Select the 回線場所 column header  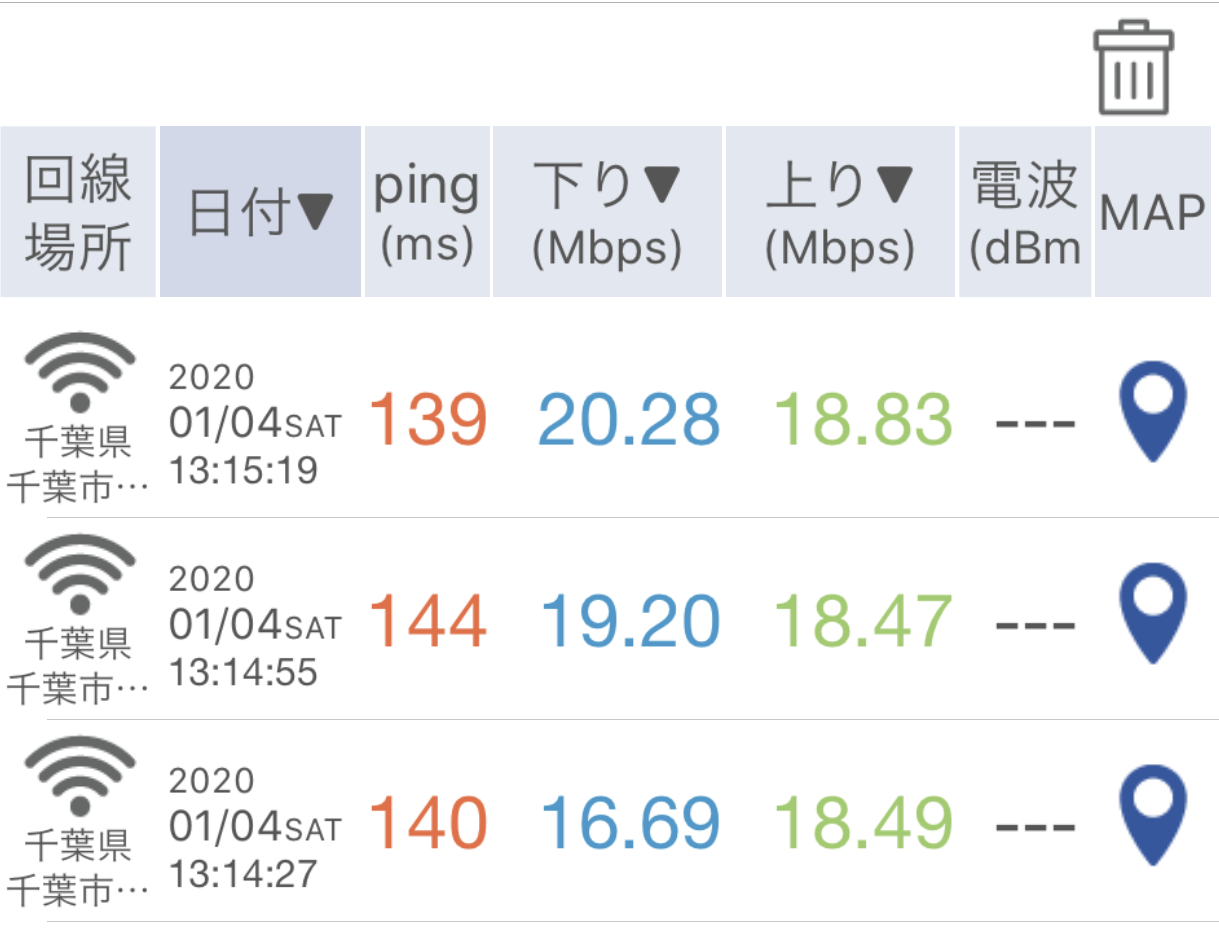77,211
